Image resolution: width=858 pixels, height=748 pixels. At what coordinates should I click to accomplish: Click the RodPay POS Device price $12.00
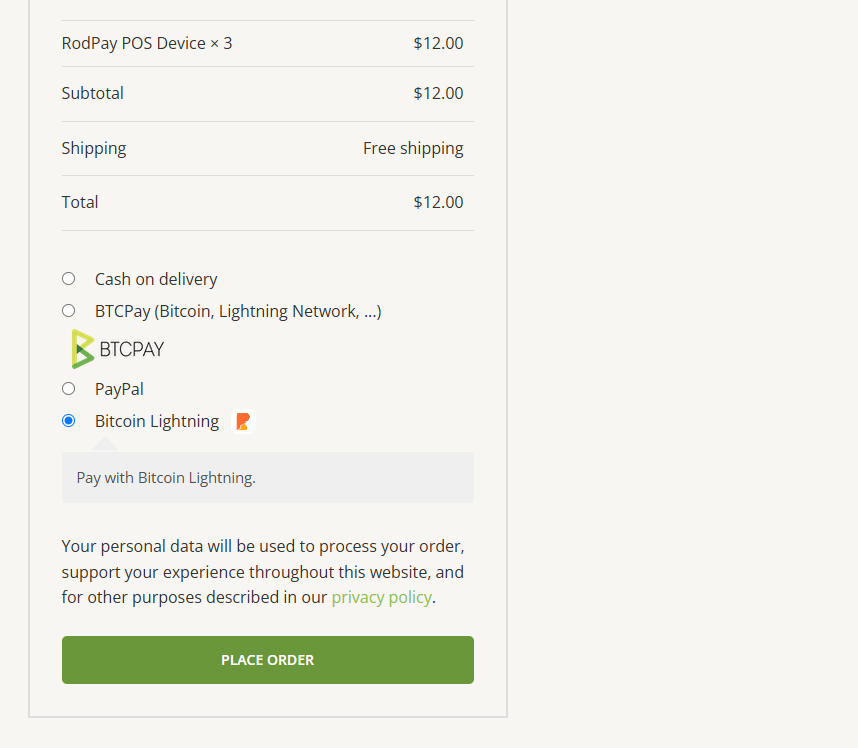click(438, 43)
